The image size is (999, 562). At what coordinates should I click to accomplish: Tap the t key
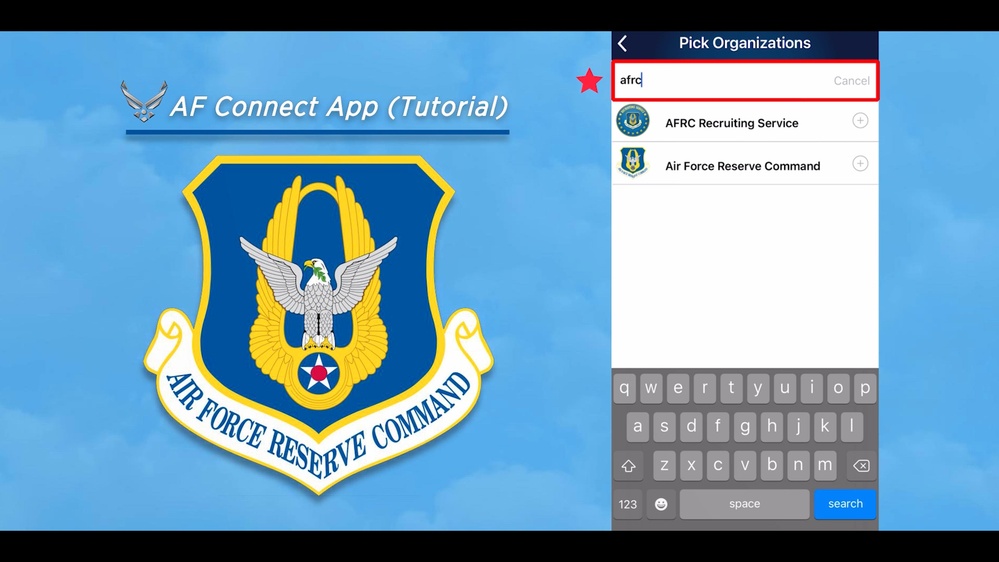[x=731, y=388]
